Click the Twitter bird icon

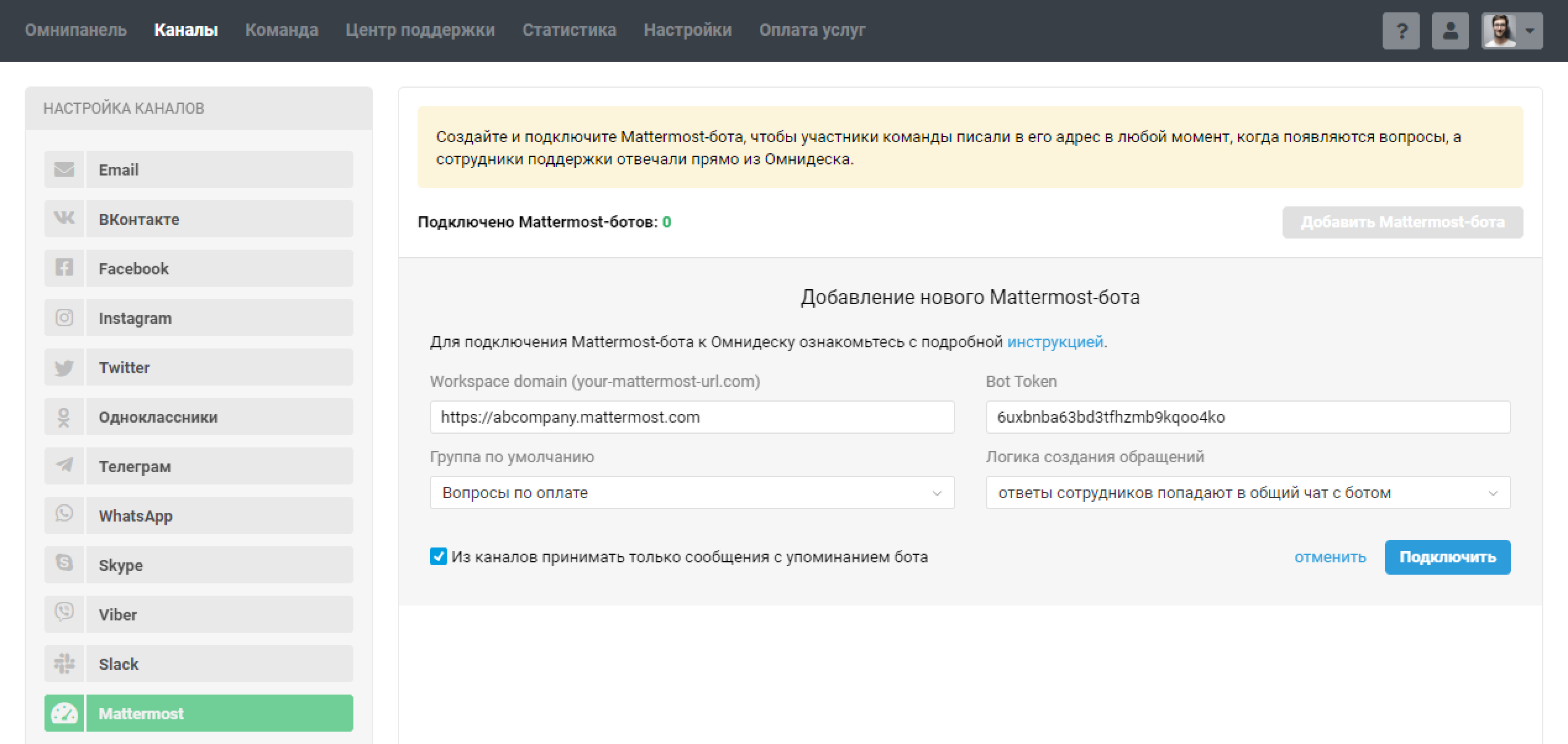[x=64, y=367]
